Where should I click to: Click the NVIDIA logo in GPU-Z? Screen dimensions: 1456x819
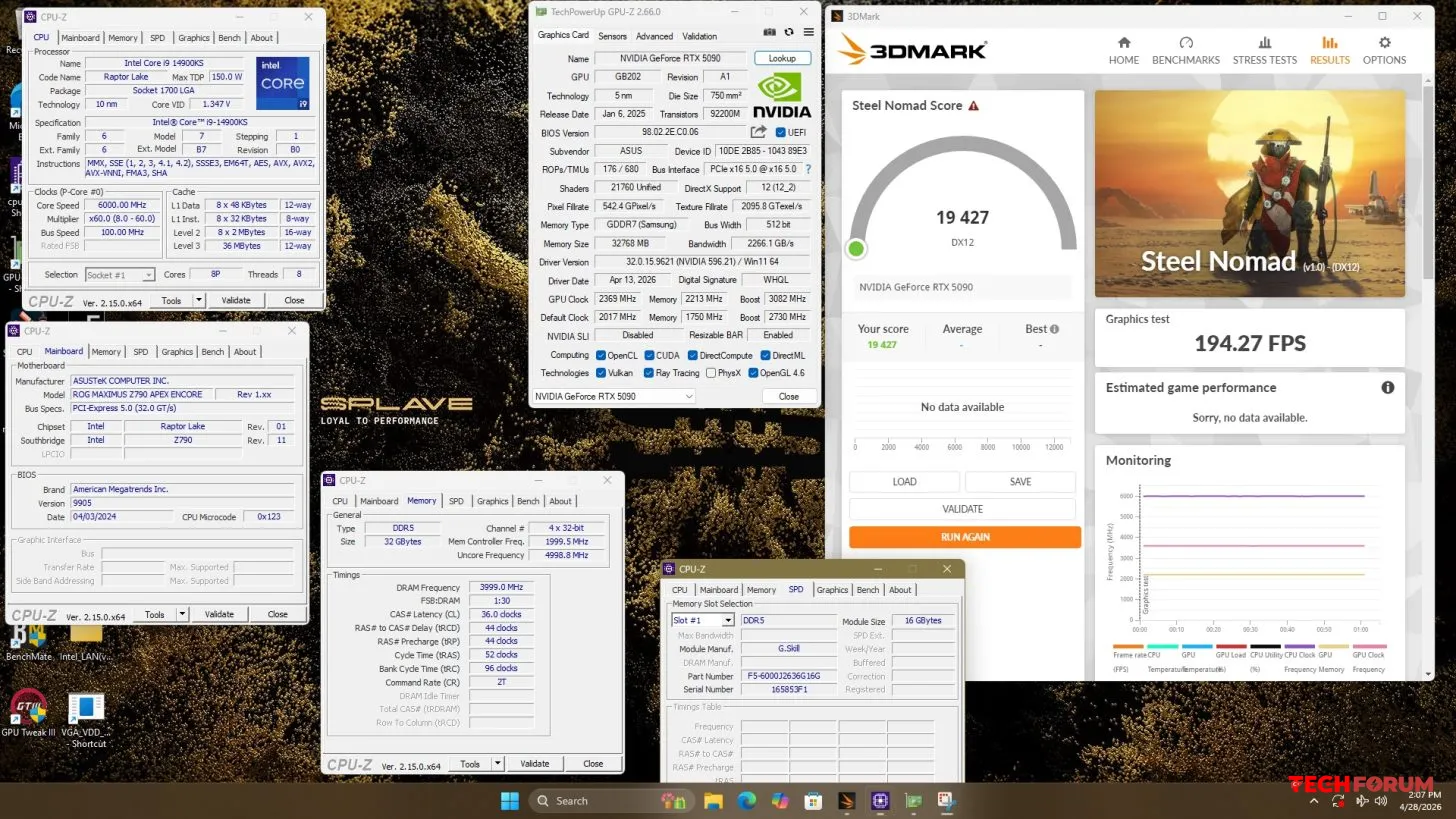782,96
